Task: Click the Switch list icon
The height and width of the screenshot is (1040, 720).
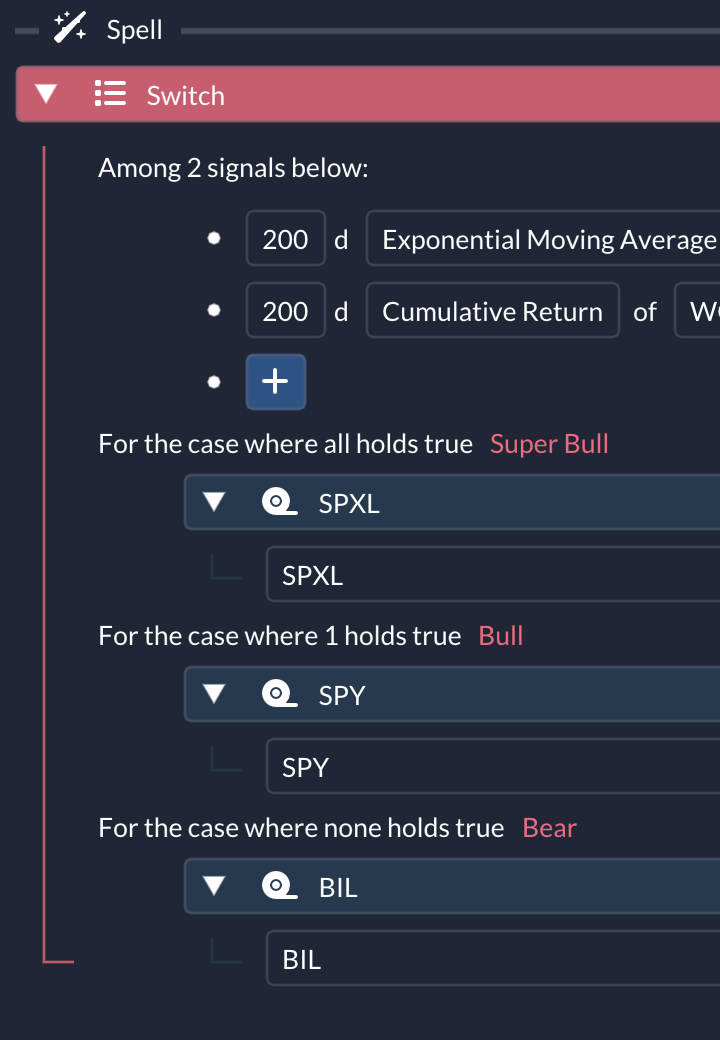Action: pyautogui.click(x=110, y=94)
